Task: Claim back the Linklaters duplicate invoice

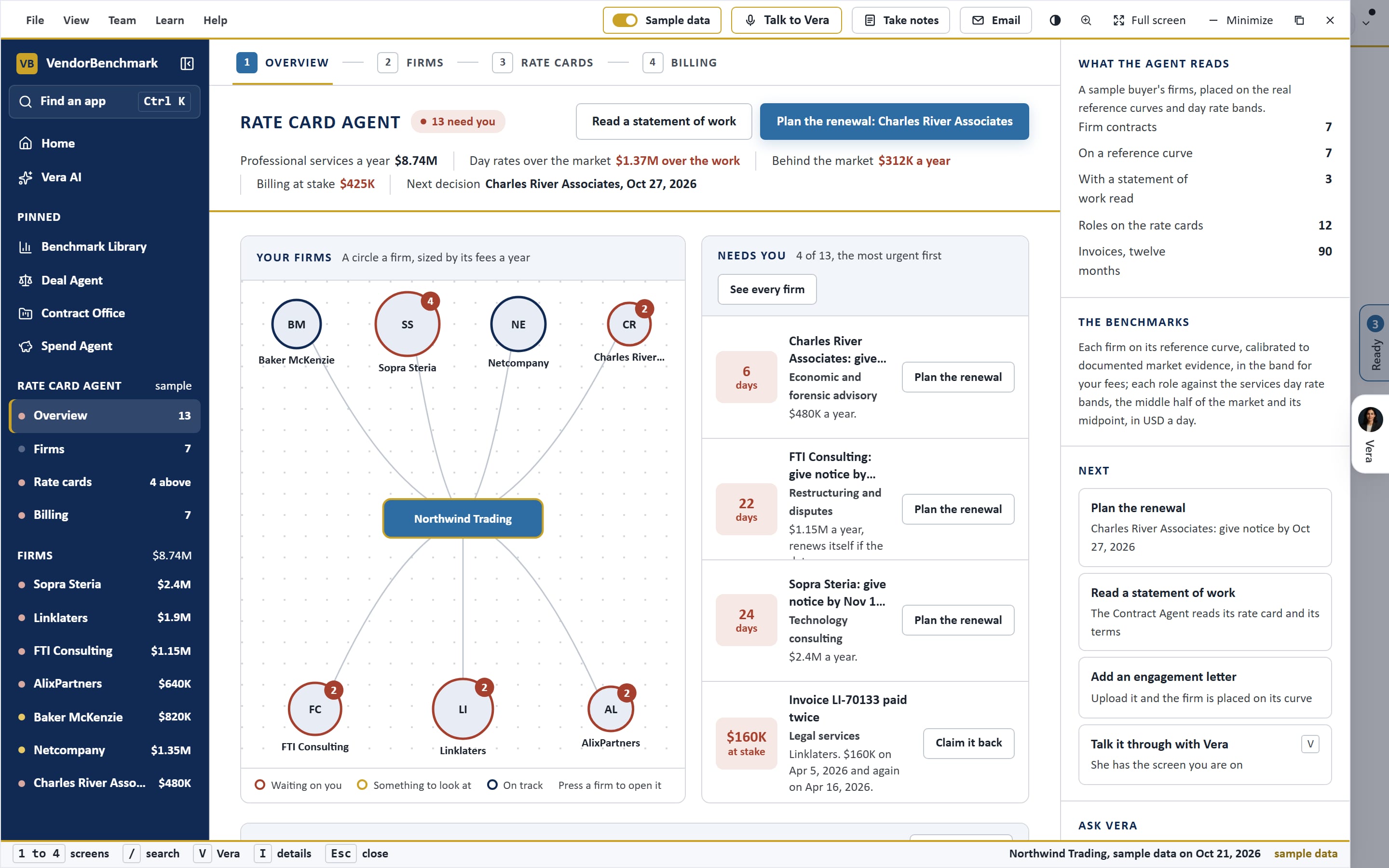Action: [968, 743]
